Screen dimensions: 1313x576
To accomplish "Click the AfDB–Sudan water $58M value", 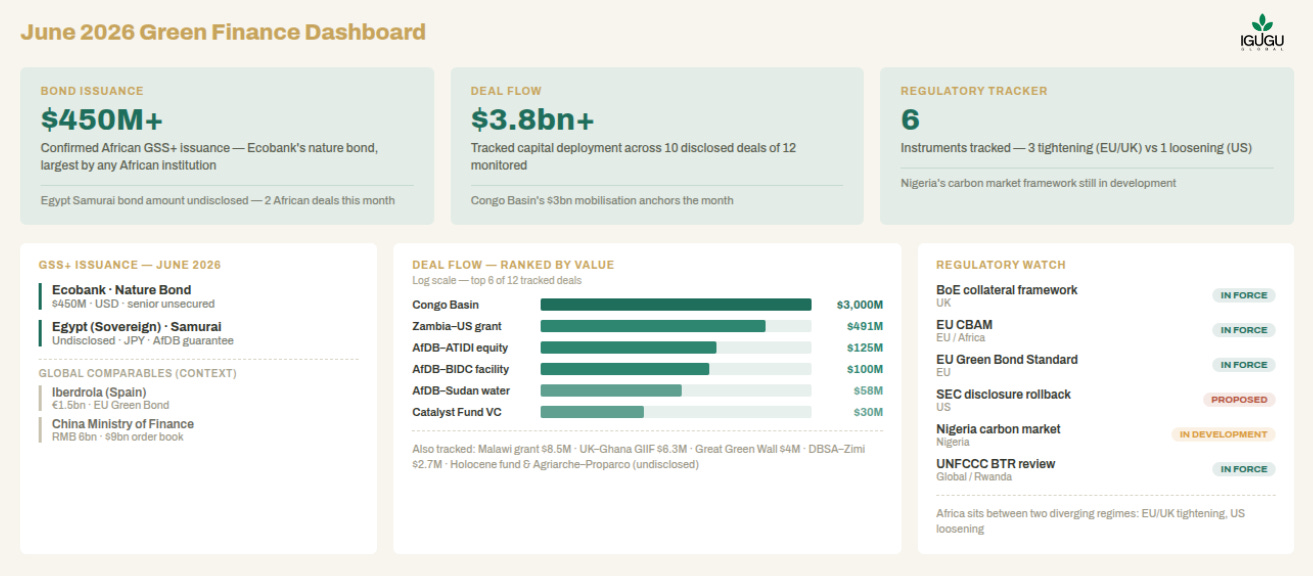I will click(868, 391).
